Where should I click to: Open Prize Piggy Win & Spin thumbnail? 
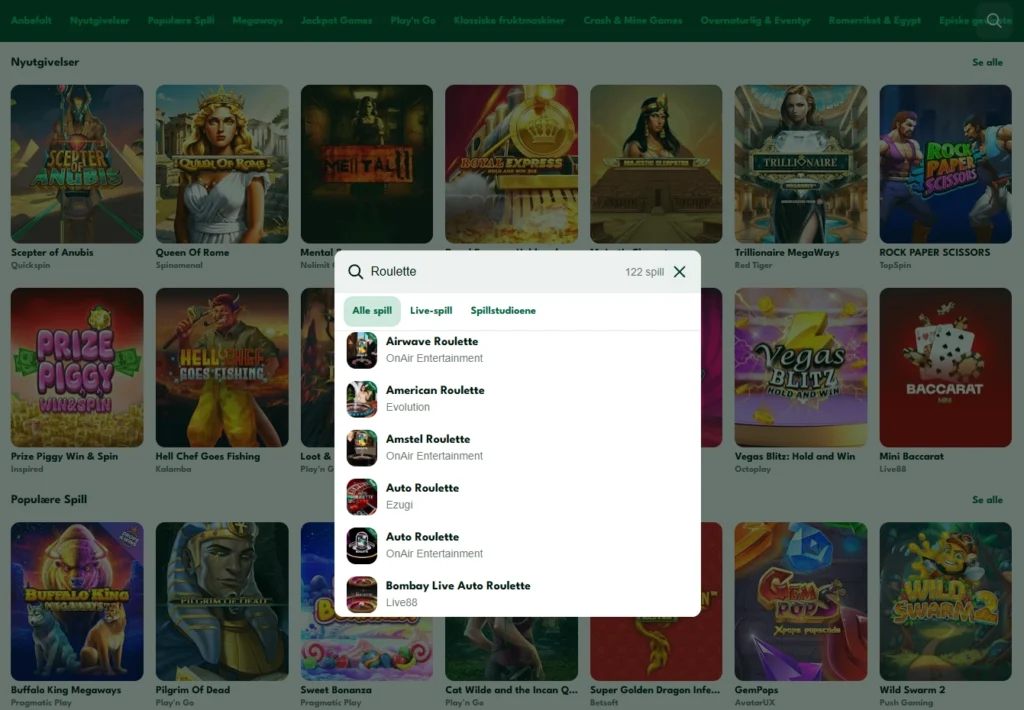click(77, 368)
